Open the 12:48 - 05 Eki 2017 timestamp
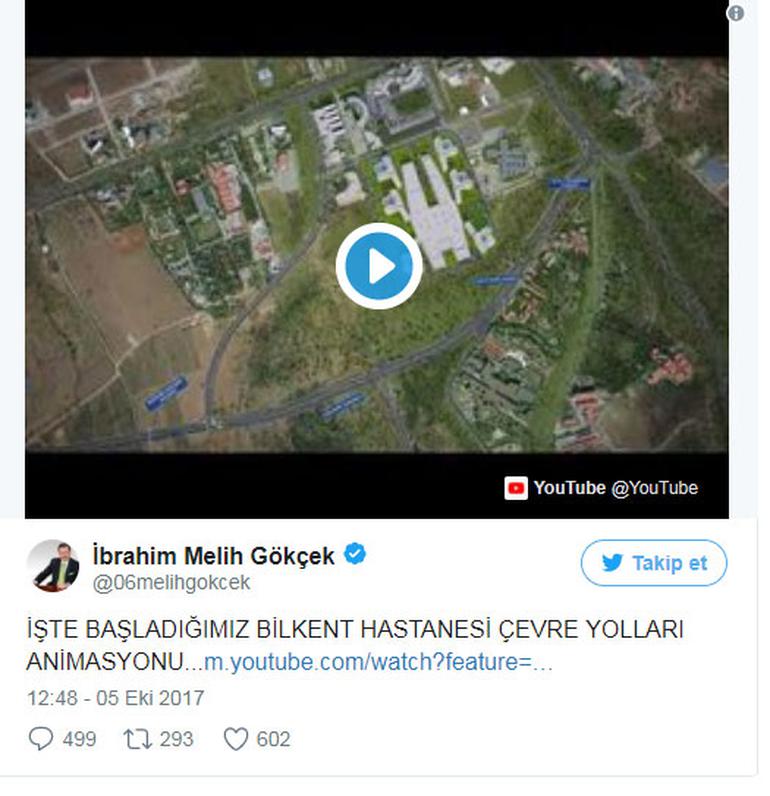 pyautogui.click(x=116, y=698)
